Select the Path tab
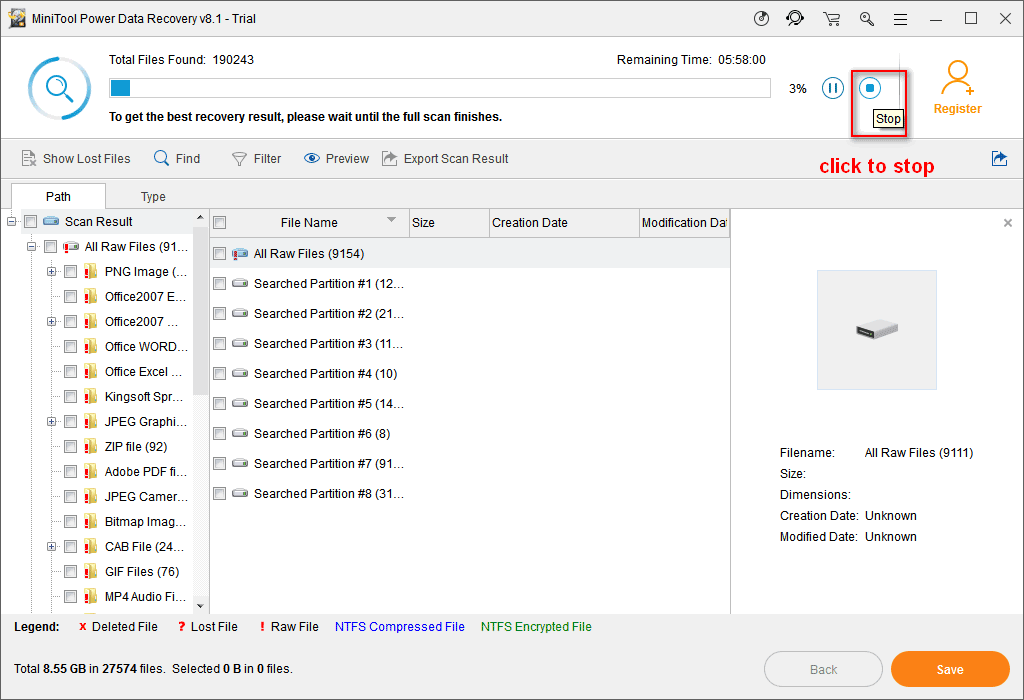The width and height of the screenshot is (1024, 700). (58, 197)
